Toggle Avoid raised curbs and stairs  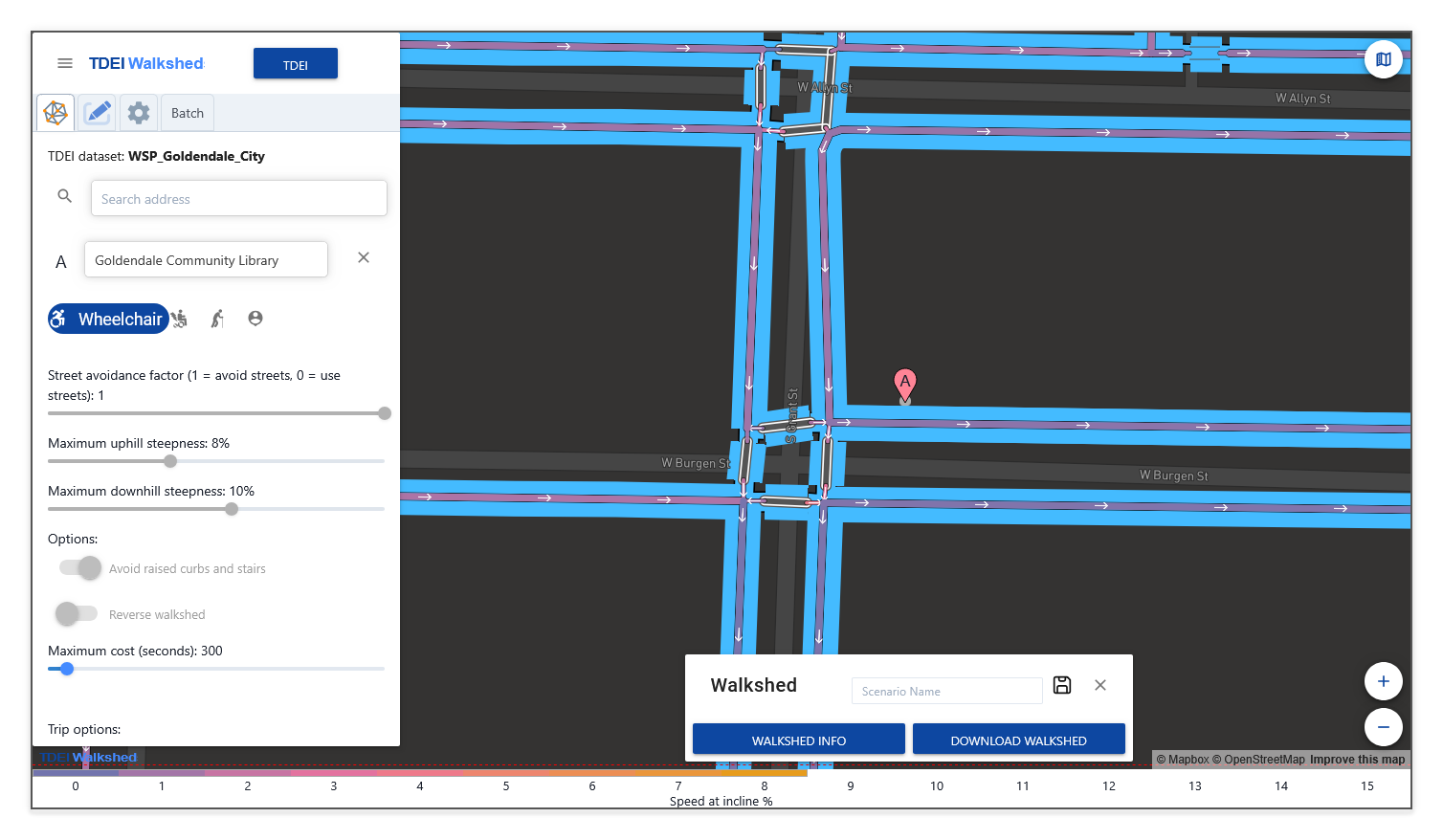(80, 568)
